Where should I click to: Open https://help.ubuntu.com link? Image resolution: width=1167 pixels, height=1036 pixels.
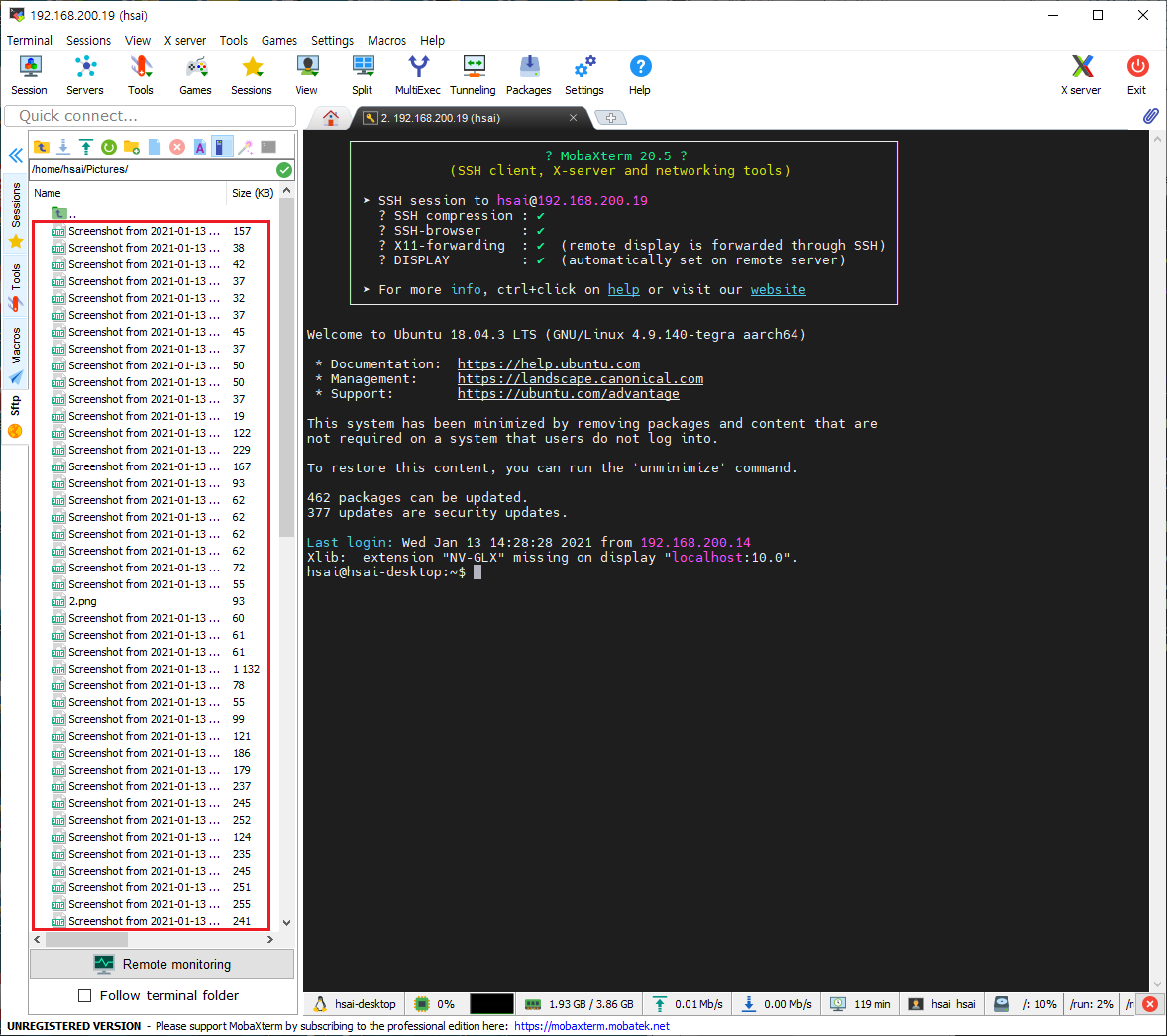click(x=549, y=363)
